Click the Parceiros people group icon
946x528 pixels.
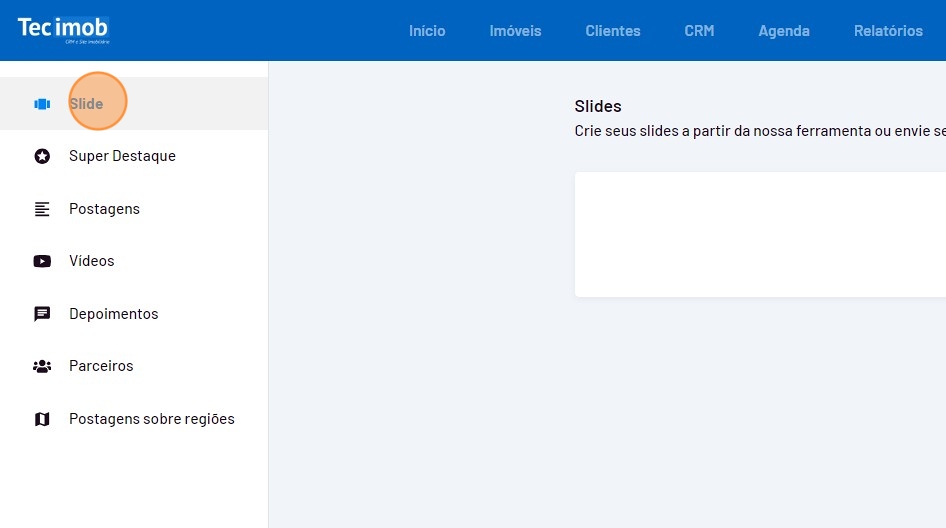point(42,366)
